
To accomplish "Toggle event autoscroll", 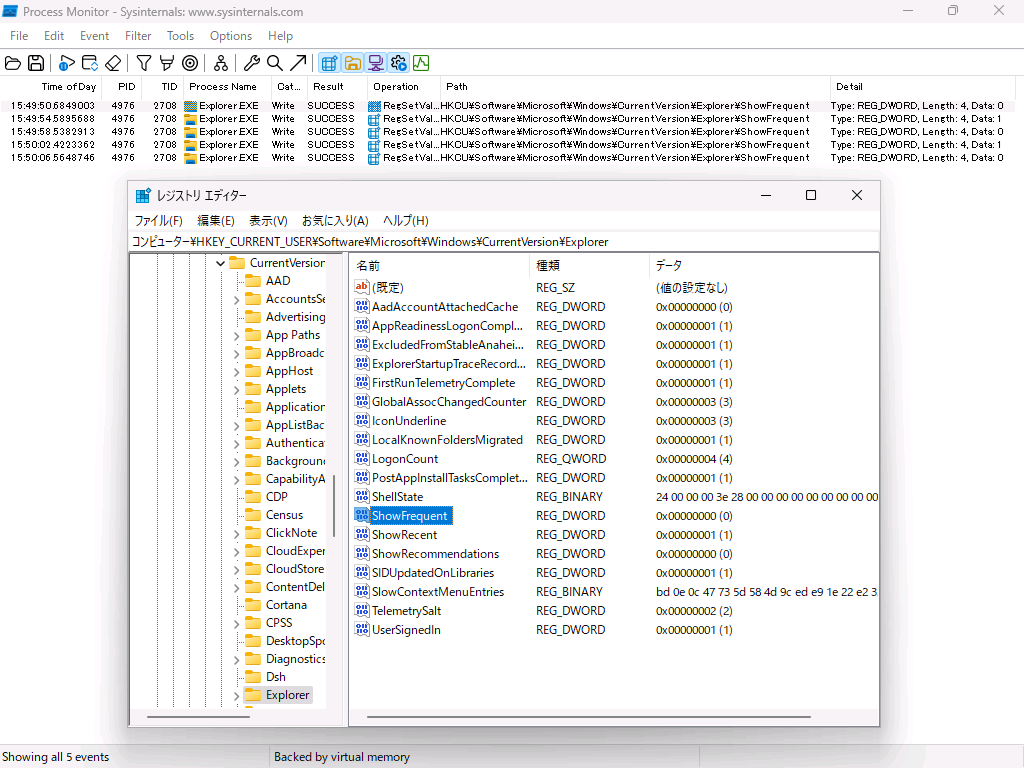I will (x=89, y=62).
